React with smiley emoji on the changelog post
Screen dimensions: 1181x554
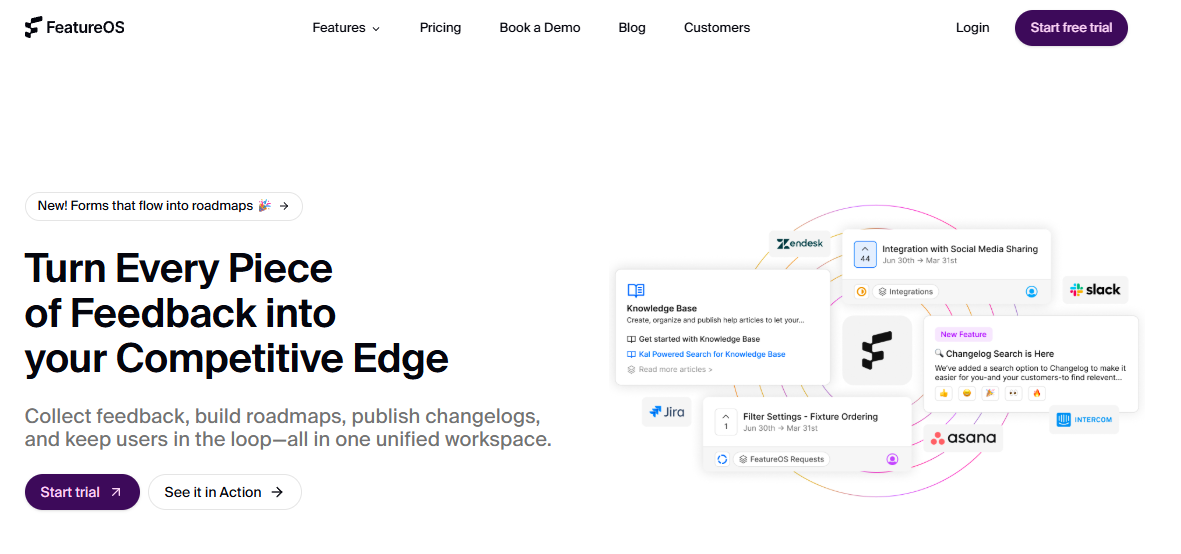[967, 394]
